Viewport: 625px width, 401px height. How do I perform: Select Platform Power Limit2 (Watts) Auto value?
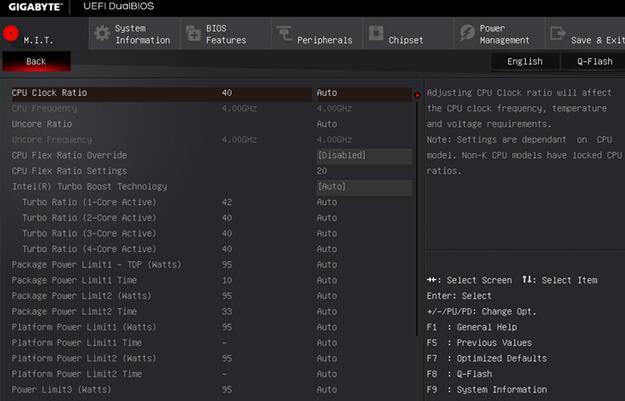(326, 358)
